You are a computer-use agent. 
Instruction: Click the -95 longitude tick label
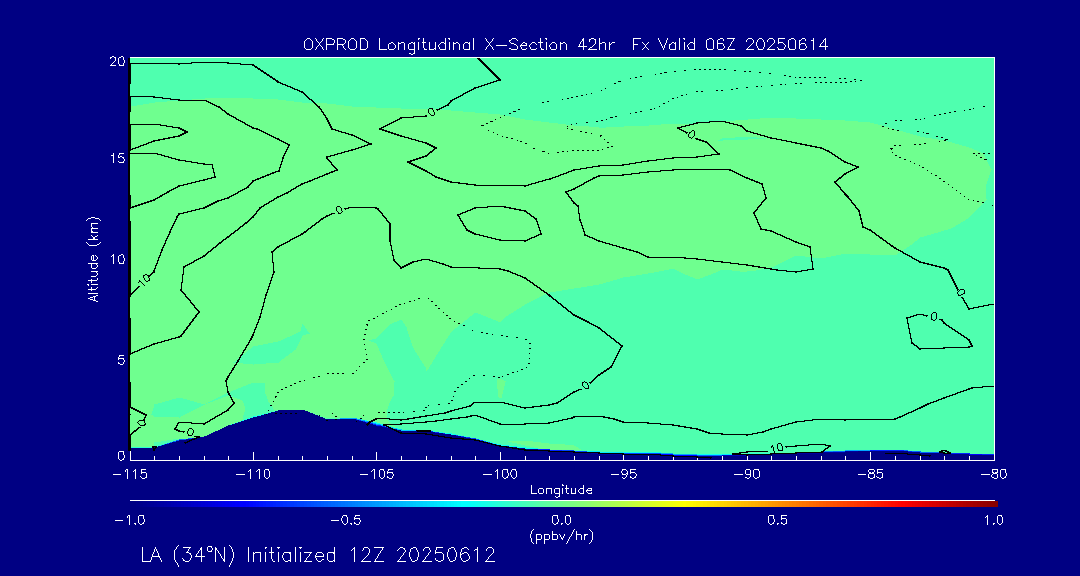[623, 475]
